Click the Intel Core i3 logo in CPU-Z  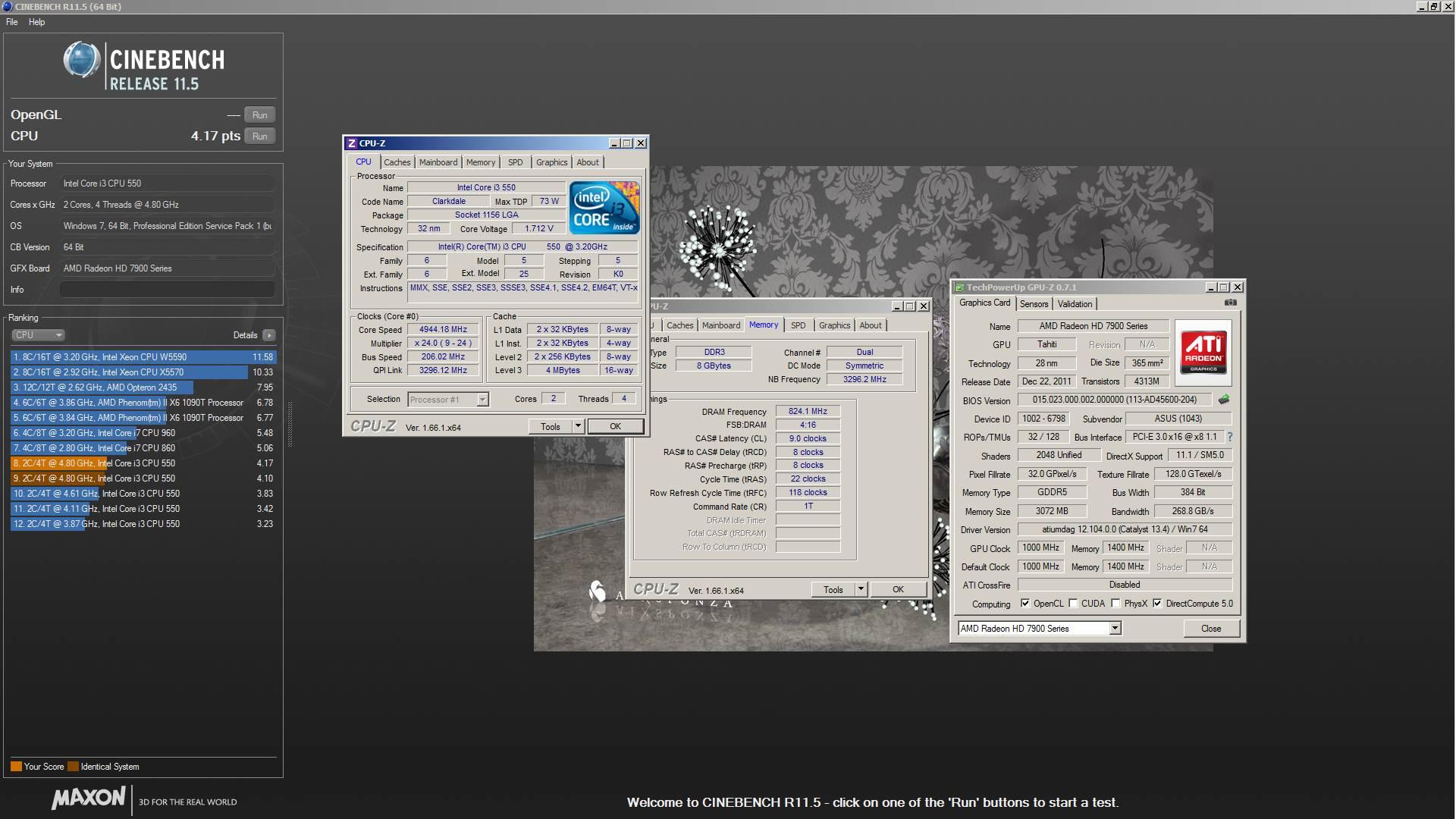pyautogui.click(x=604, y=207)
